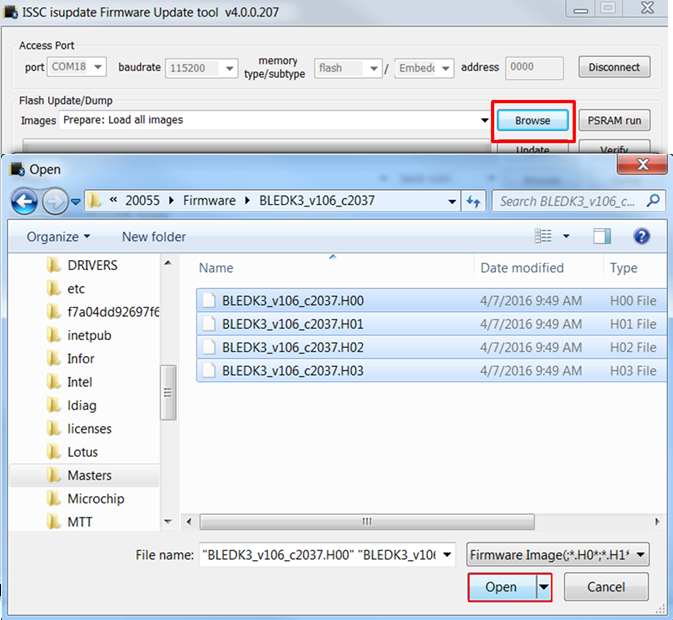Expand the COM18 port dropdown
This screenshot has height=620, width=673.
click(78, 69)
